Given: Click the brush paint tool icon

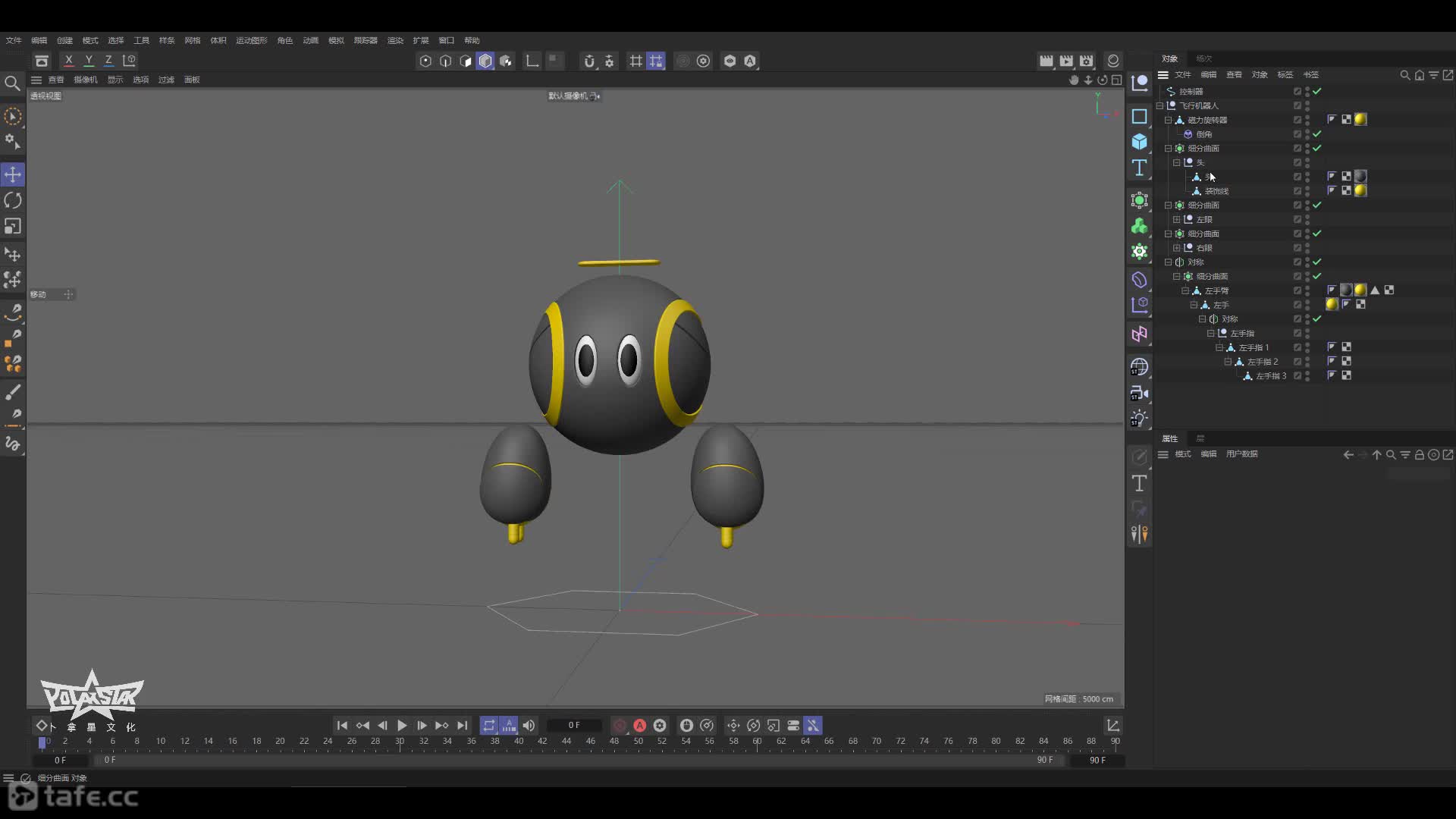Looking at the screenshot, I should [x=13, y=392].
